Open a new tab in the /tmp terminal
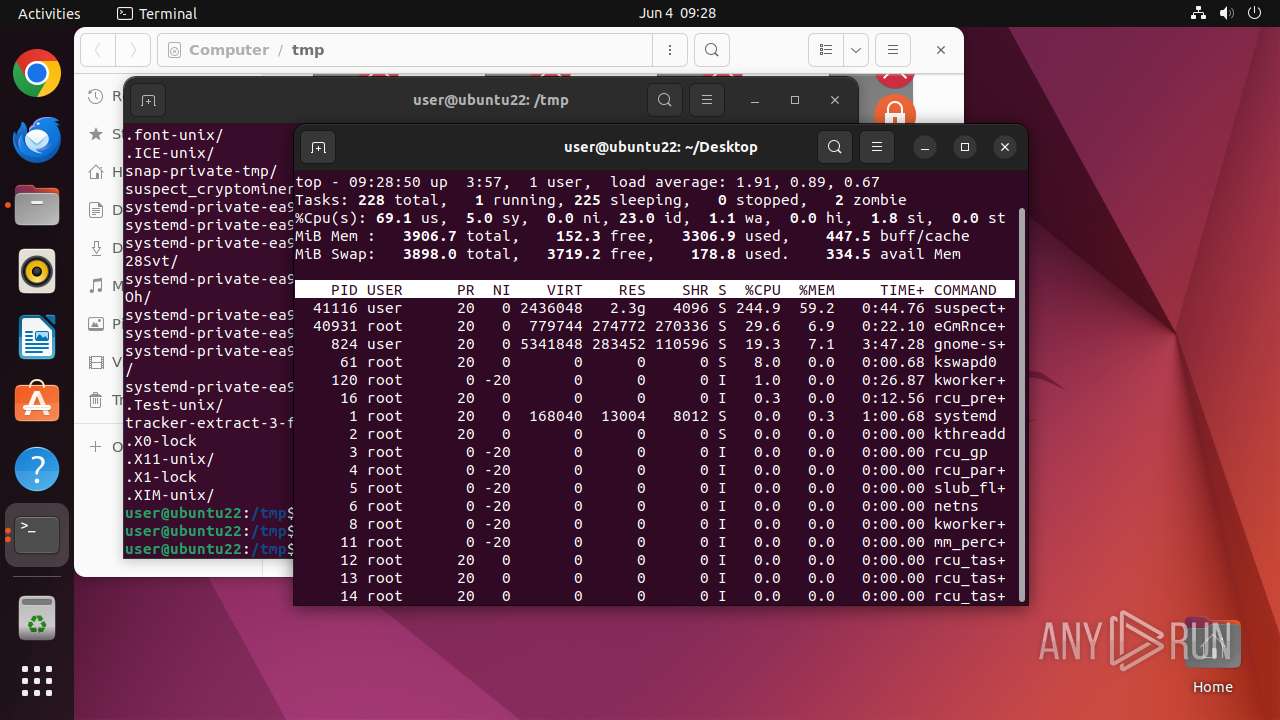 (x=148, y=100)
